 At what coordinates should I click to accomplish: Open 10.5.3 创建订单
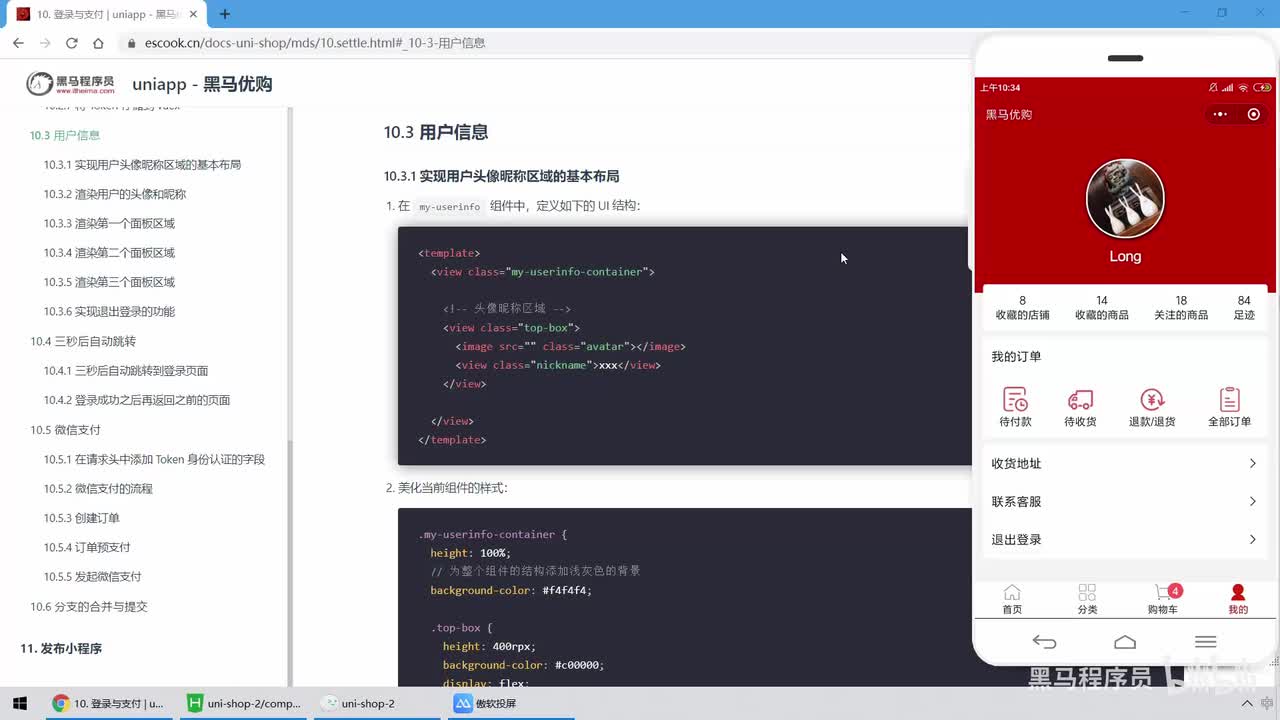(81, 518)
